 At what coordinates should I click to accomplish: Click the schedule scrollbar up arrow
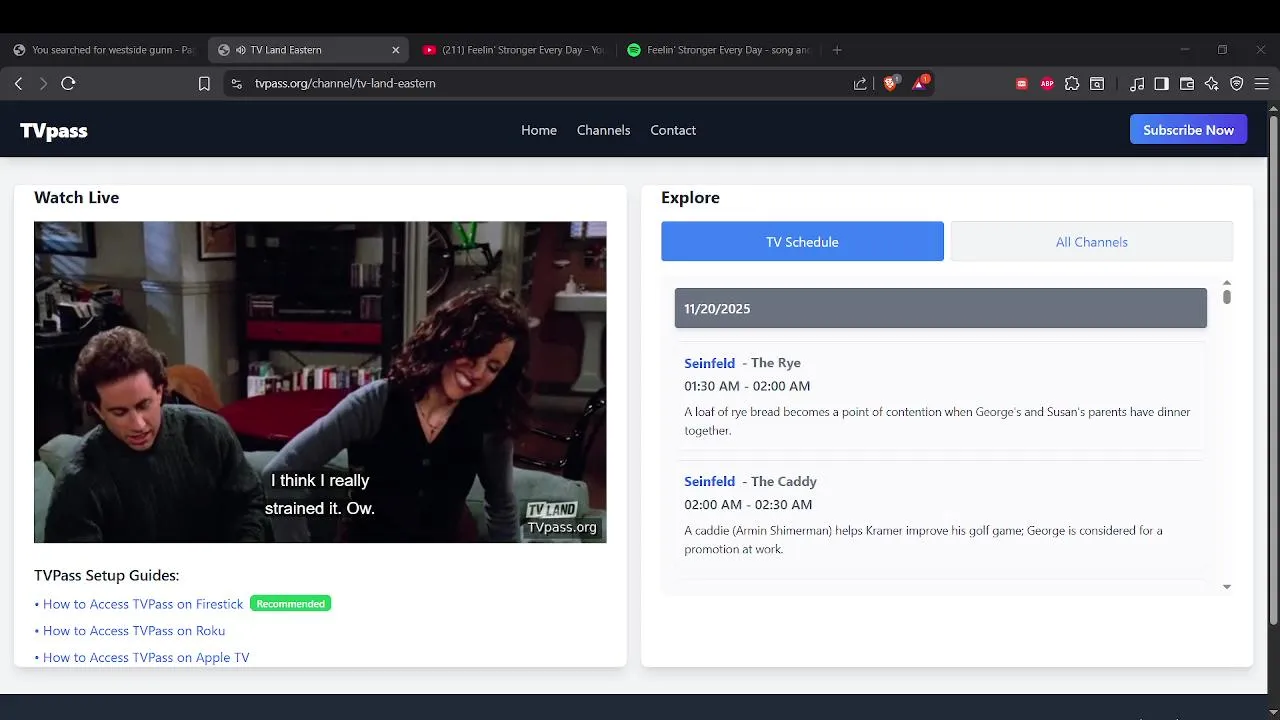pos(1227,283)
